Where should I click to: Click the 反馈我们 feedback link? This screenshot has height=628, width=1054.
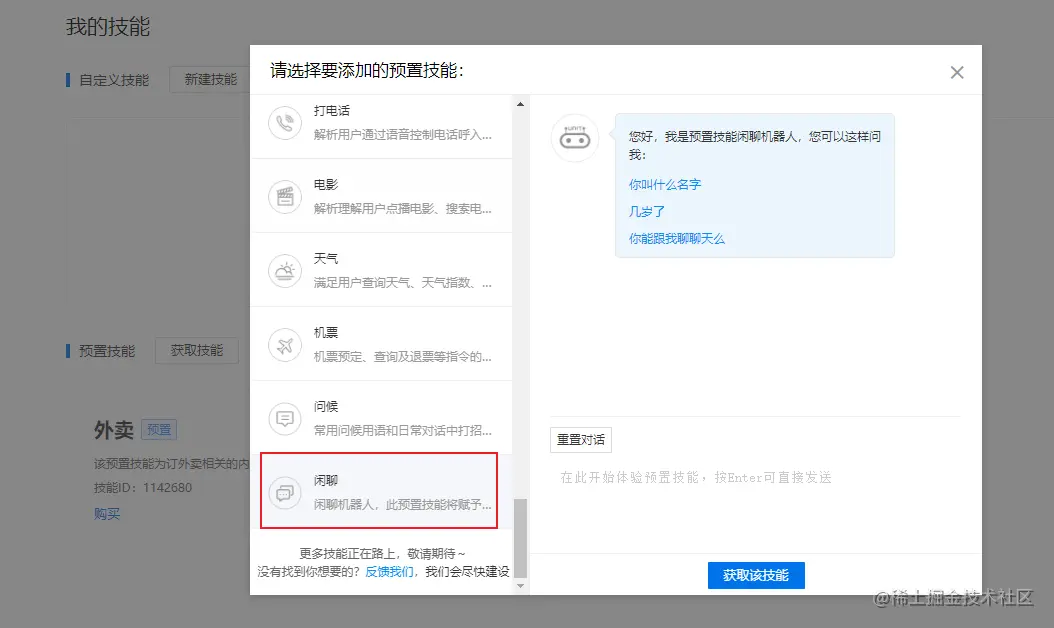click(x=389, y=572)
